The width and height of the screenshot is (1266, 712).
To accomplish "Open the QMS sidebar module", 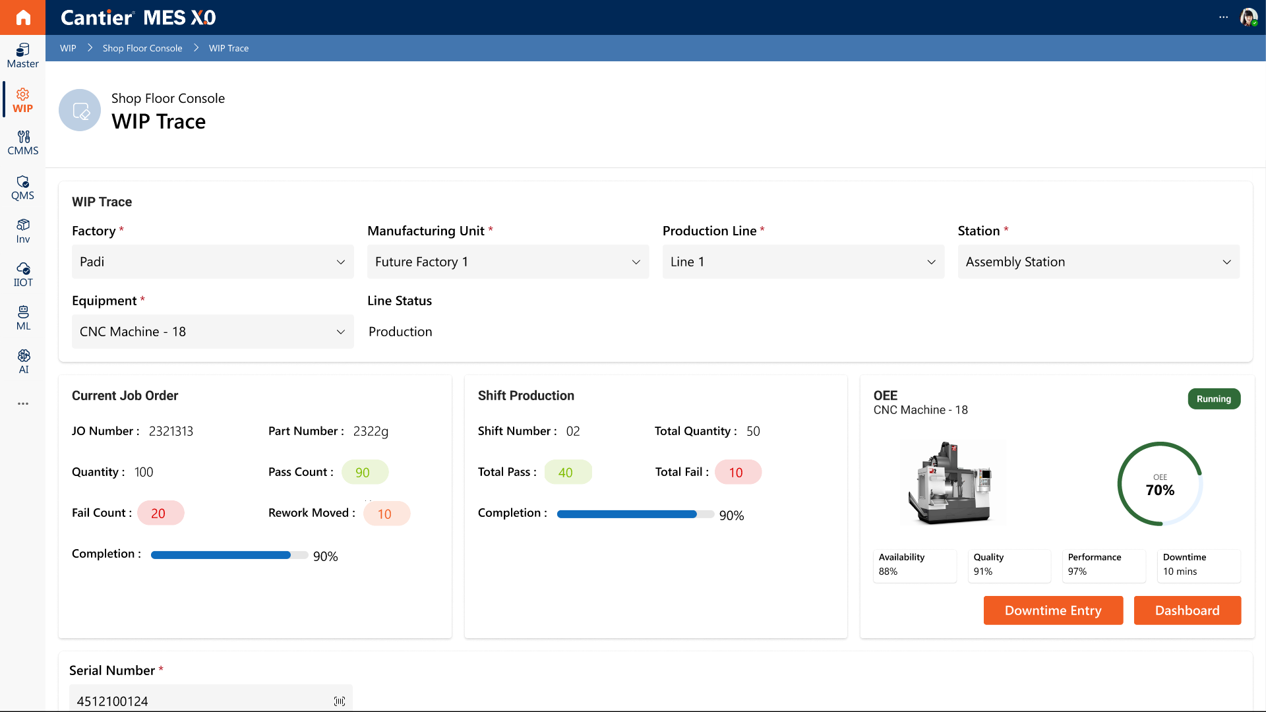I will [23, 188].
